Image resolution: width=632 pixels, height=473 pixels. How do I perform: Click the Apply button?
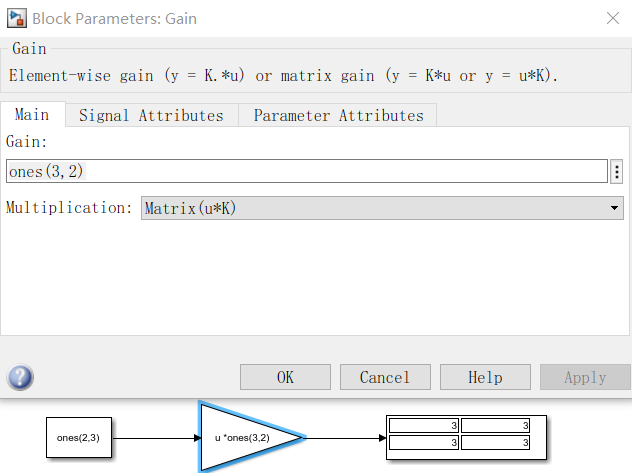pyautogui.click(x=585, y=378)
